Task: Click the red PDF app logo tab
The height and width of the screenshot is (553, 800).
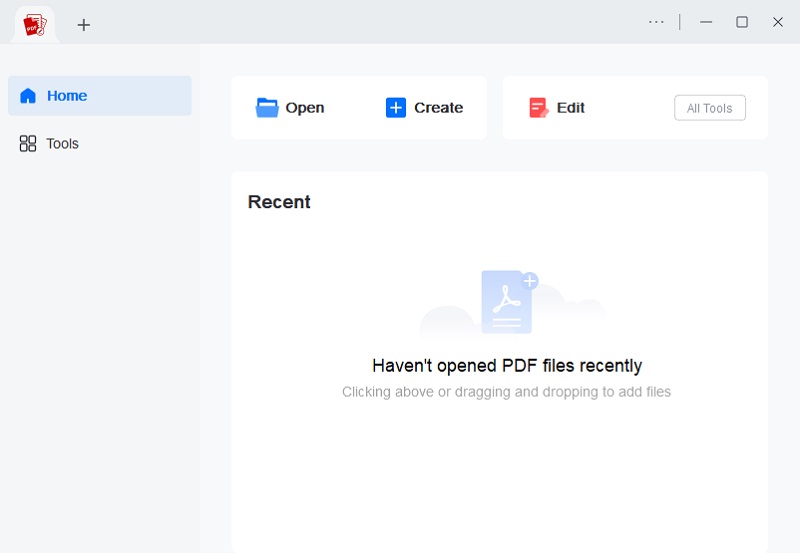Action: pyautogui.click(x=36, y=24)
